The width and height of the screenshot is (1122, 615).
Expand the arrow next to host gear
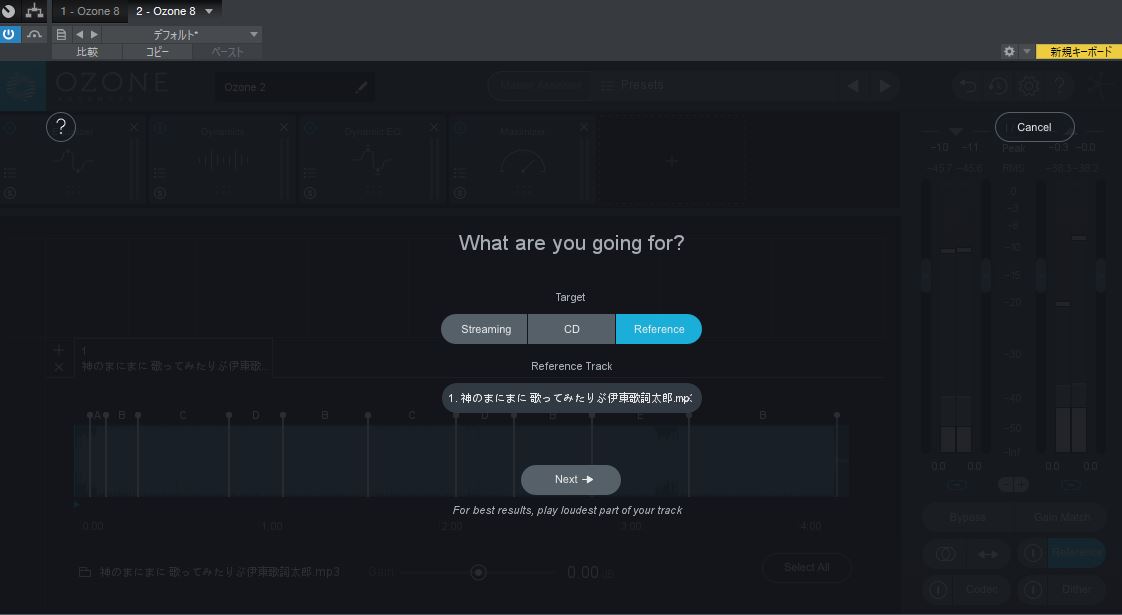point(1027,52)
